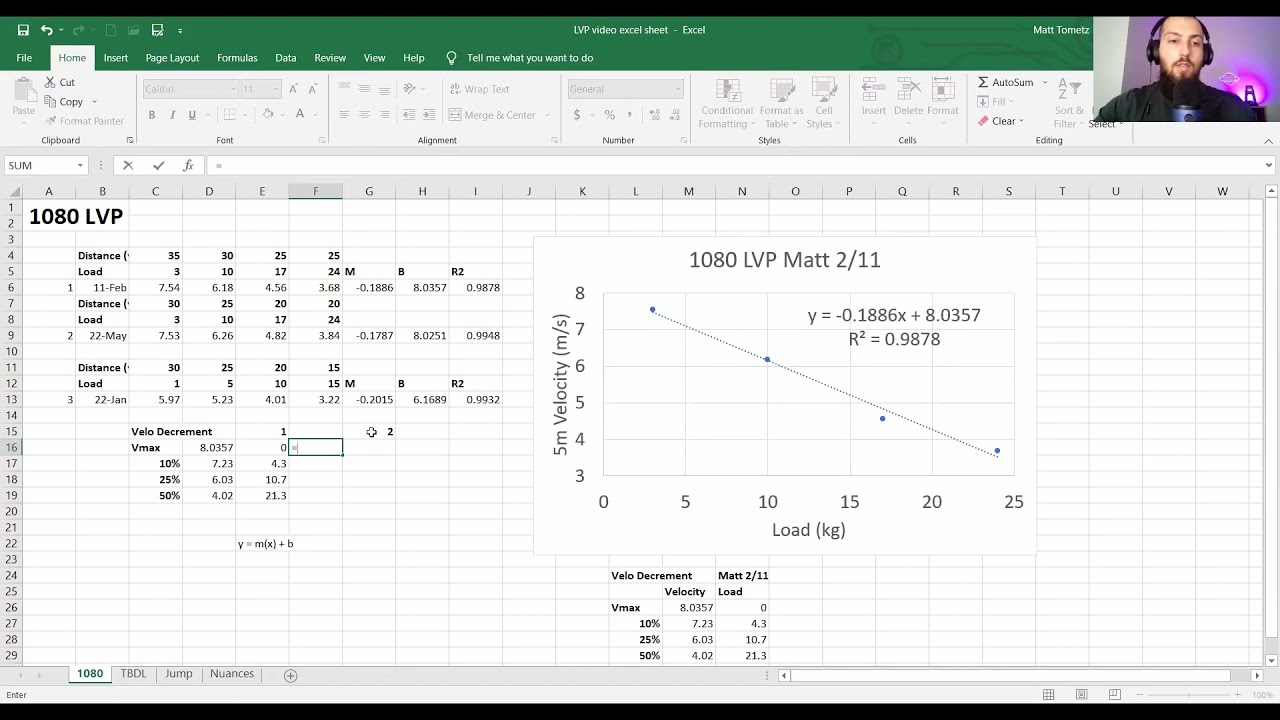Click the Orientation text angle icon
Image resolution: width=1280 pixels, height=720 pixels.
point(410,89)
